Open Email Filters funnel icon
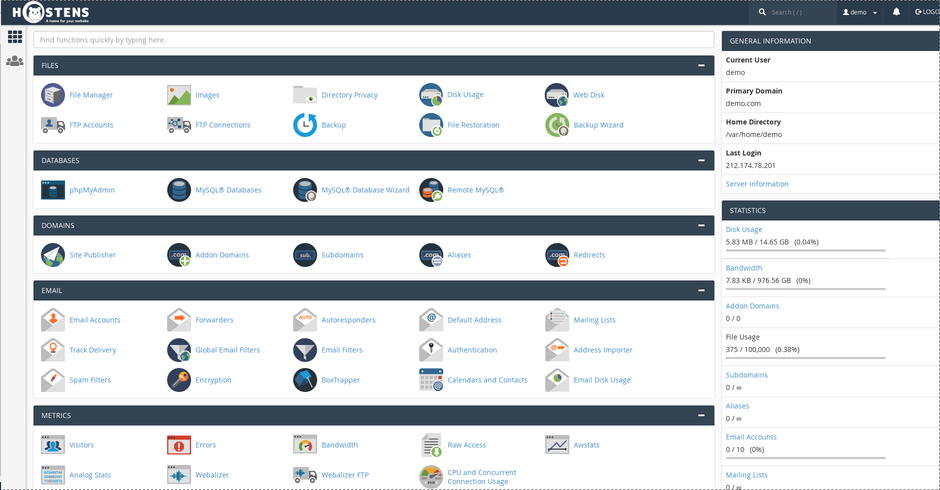The height and width of the screenshot is (490, 940). 305,350
